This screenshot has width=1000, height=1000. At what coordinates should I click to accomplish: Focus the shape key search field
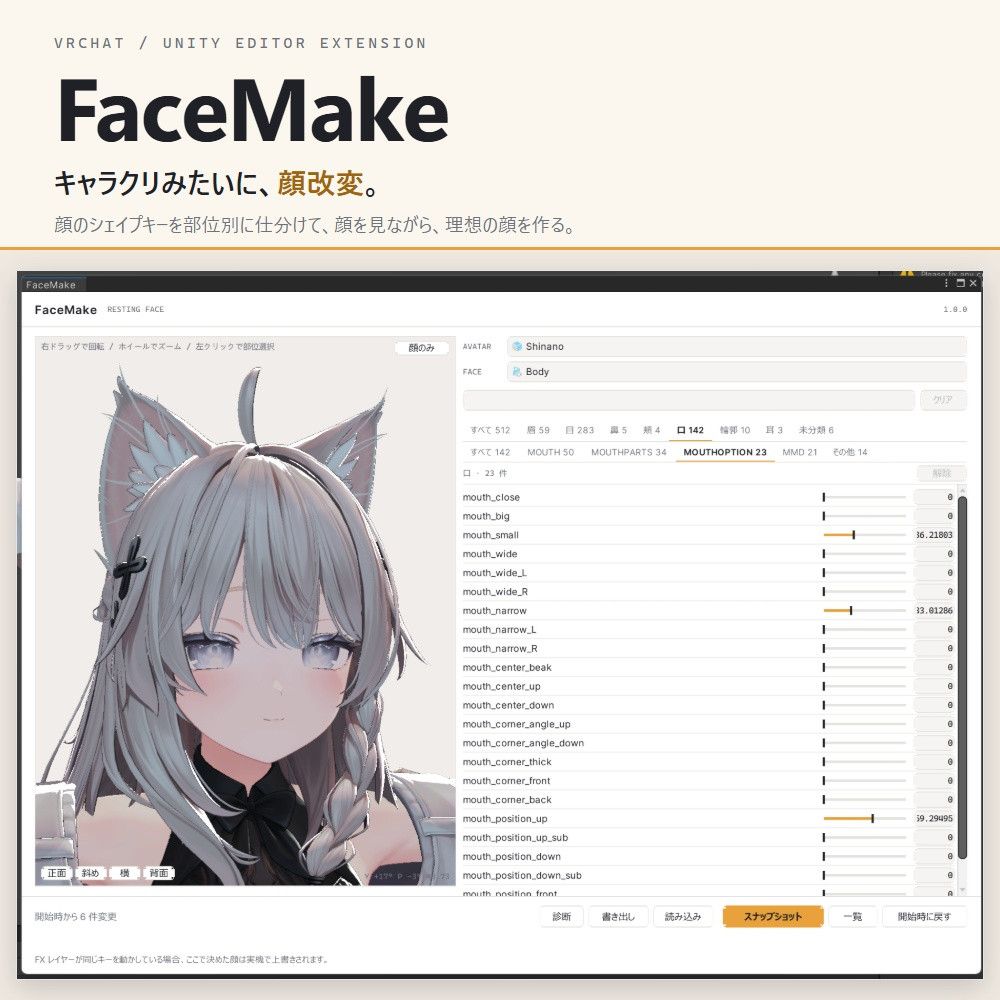pos(689,400)
